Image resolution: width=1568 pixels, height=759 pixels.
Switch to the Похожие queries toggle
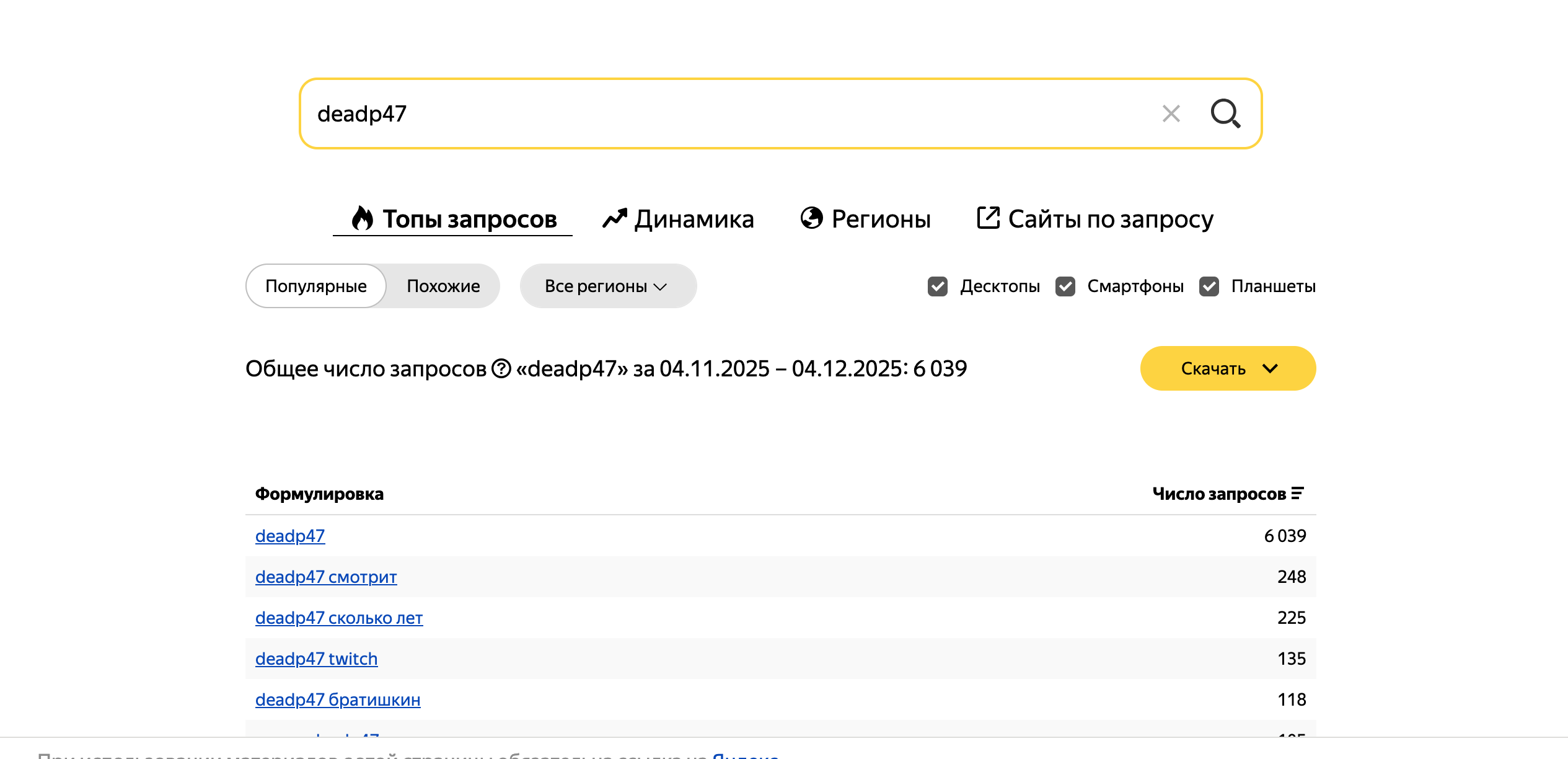(x=443, y=286)
